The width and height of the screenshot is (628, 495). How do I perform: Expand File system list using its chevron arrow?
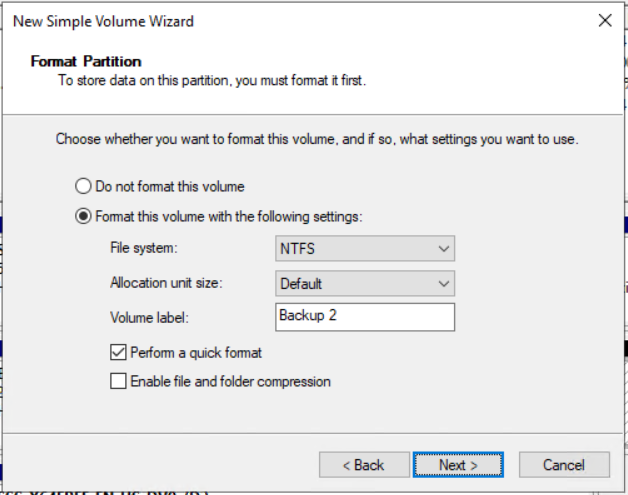[x=444, y=249]
